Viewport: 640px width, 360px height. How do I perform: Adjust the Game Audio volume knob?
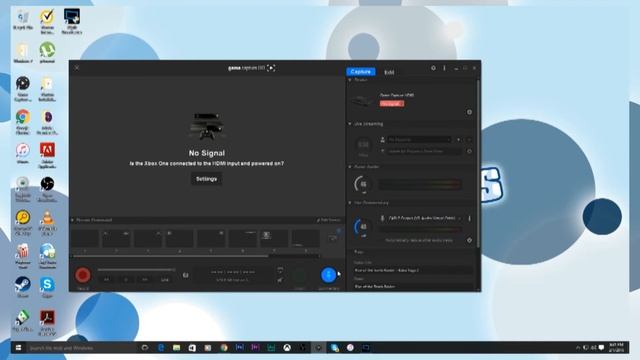point(362,184)
